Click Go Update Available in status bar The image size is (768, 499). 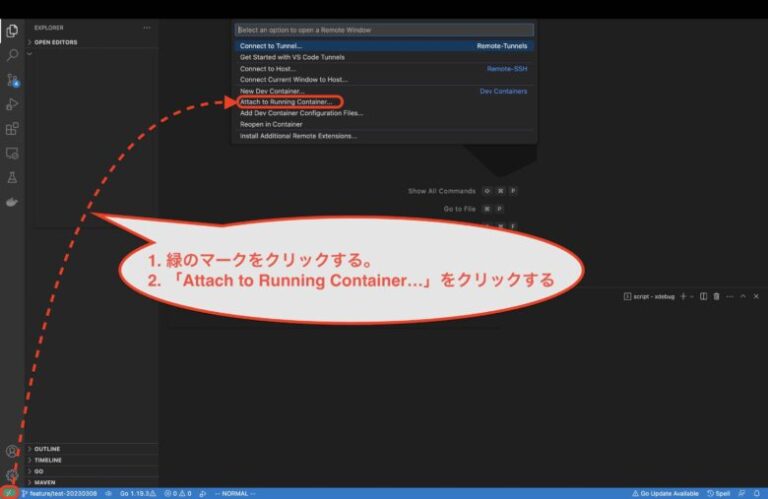pyautogui.click(x=664, y=493)
